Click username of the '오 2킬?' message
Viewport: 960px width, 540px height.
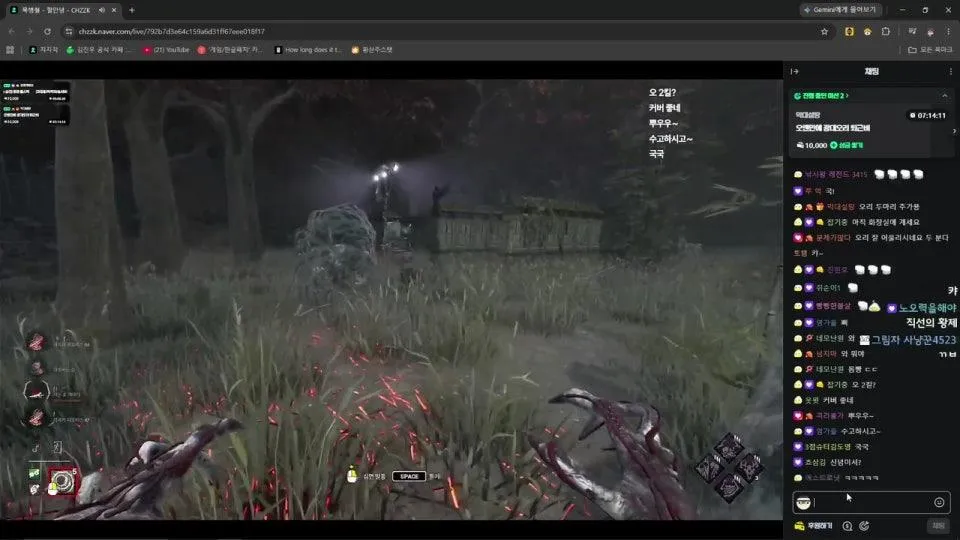click(x=837, y=385)
